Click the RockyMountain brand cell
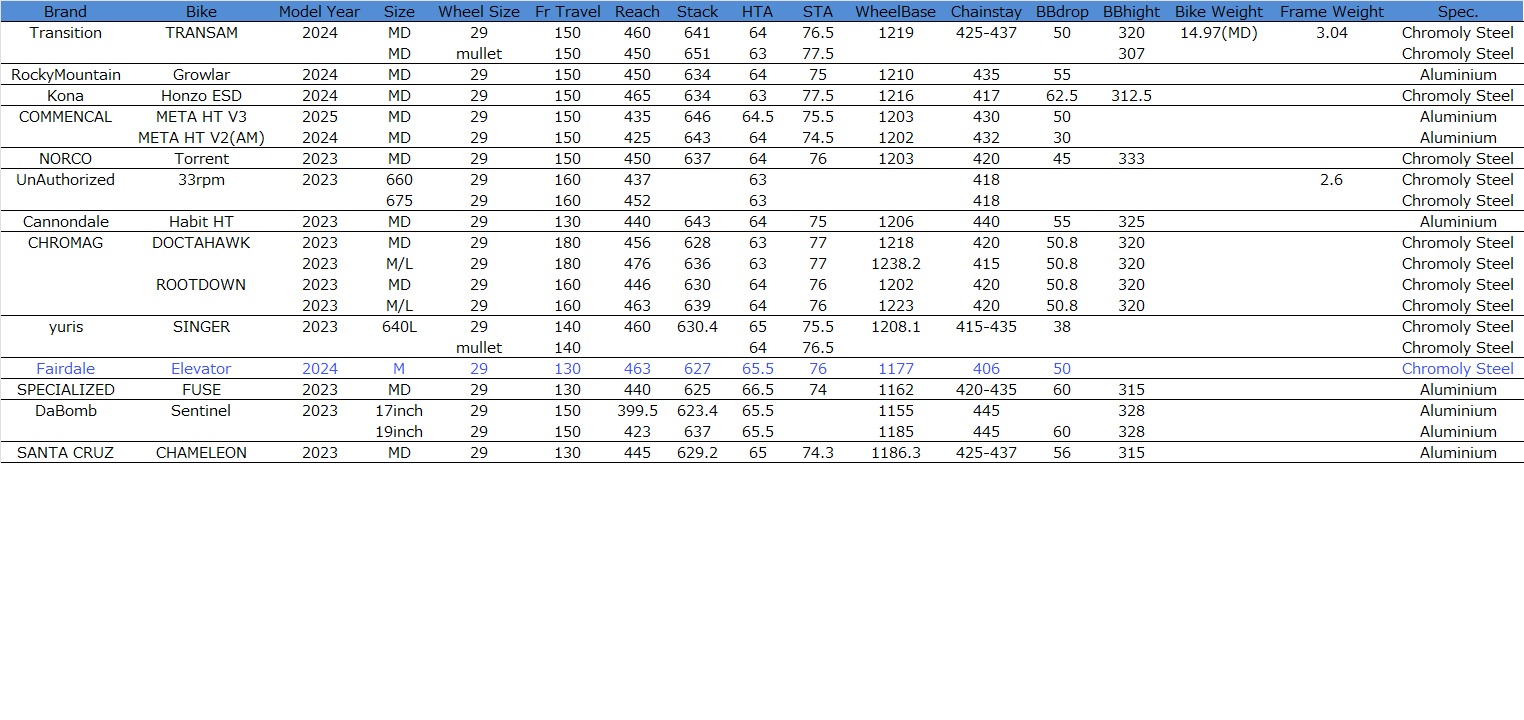The height and width of the screenshot is (720, 1524). tap(66, 75)
